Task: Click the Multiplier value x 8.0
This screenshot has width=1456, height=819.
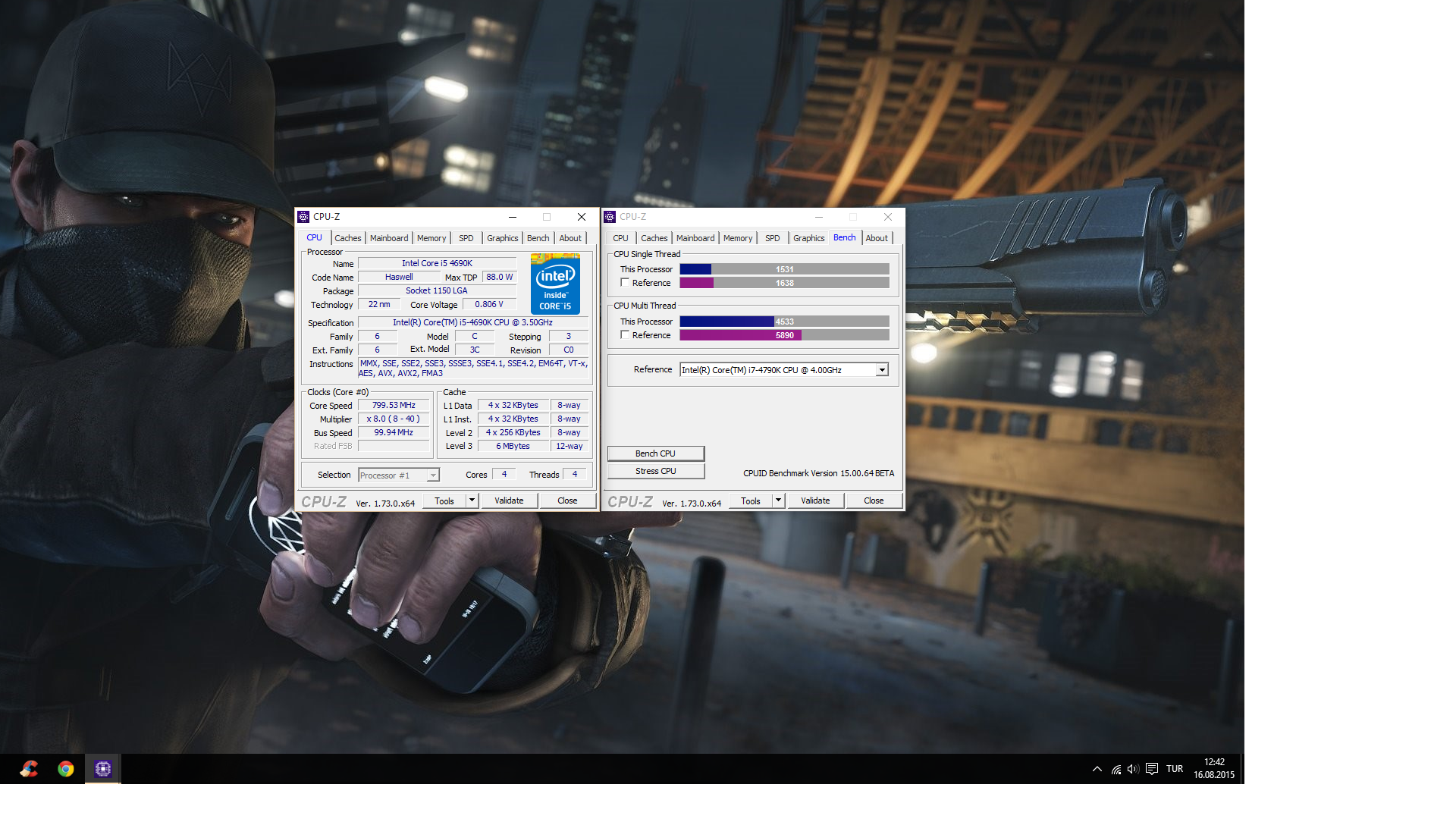Action: [394, 419]
